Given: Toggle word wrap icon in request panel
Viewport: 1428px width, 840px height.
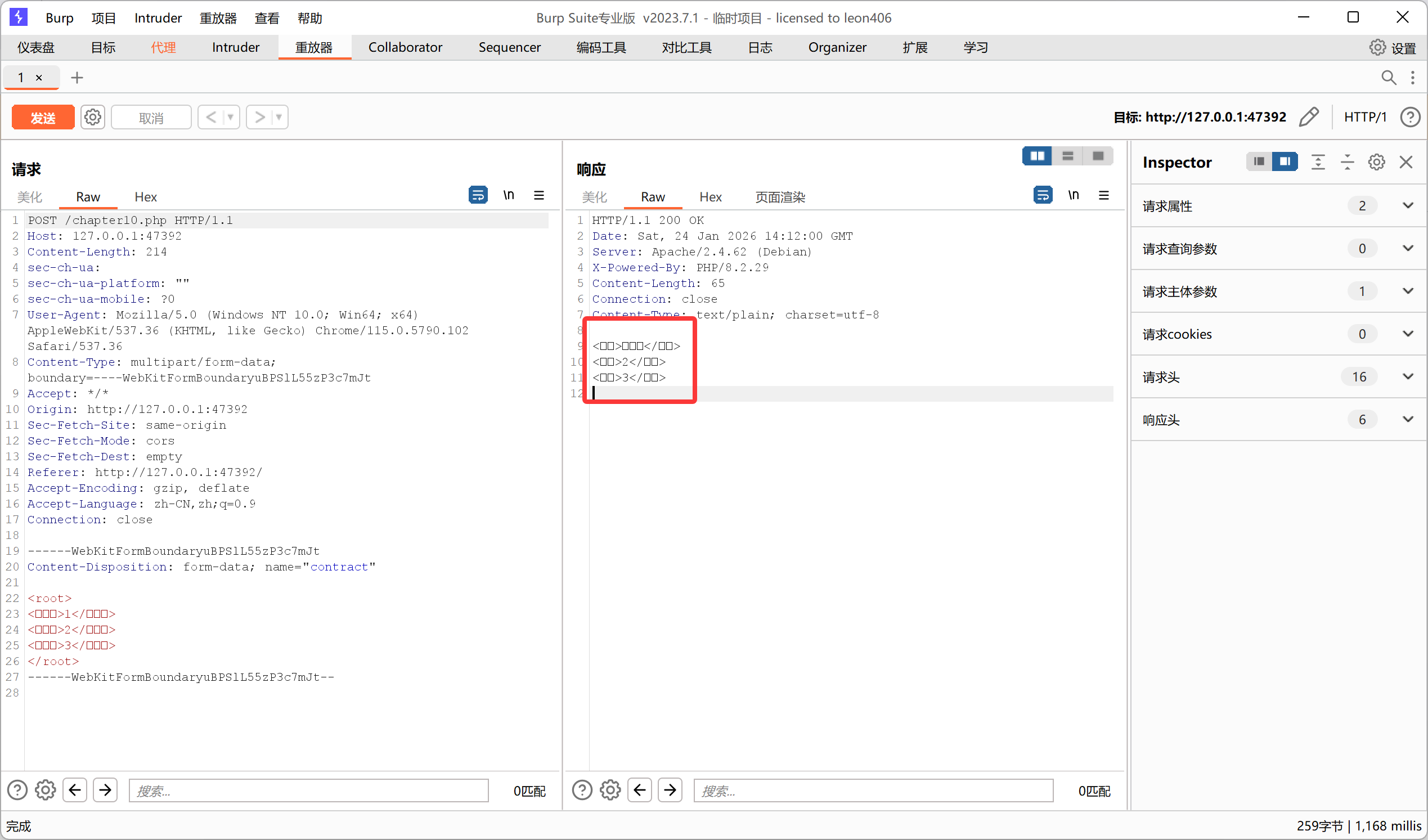Looking at the screenshot, I should click(x=478, y=196).
